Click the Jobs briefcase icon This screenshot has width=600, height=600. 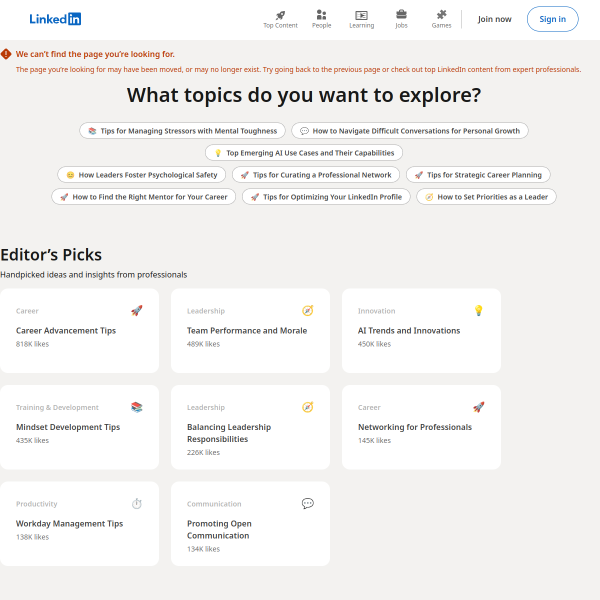pyautogui.click(x=401, y=15)
